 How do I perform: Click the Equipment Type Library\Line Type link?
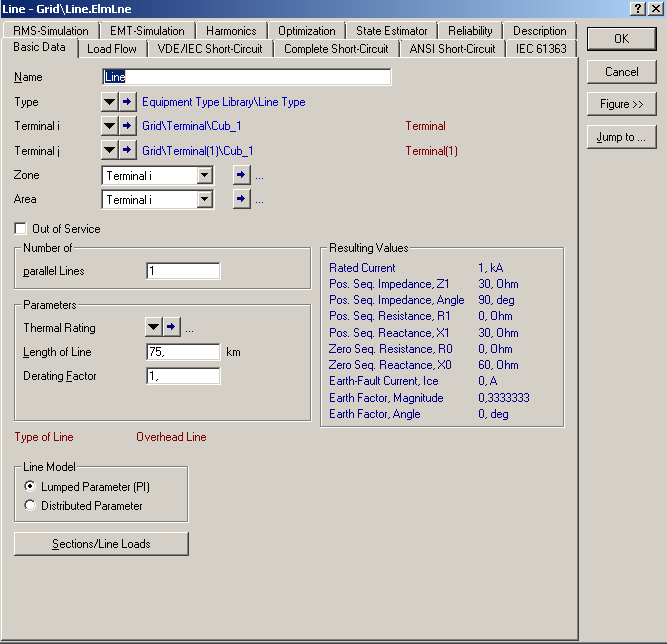click(224, 102)
